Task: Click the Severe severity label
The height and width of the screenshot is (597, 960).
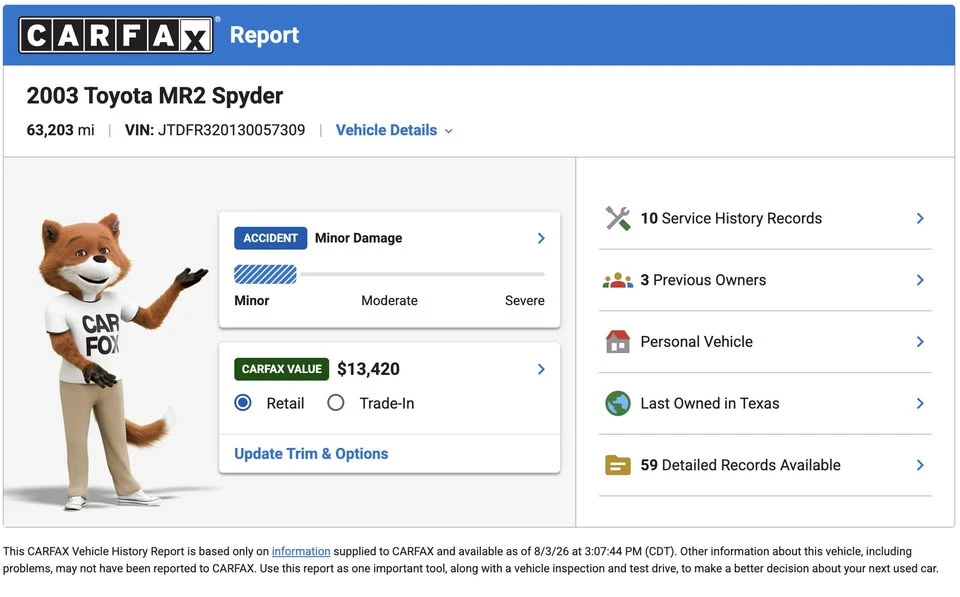Action: click(x=525, y=301)
